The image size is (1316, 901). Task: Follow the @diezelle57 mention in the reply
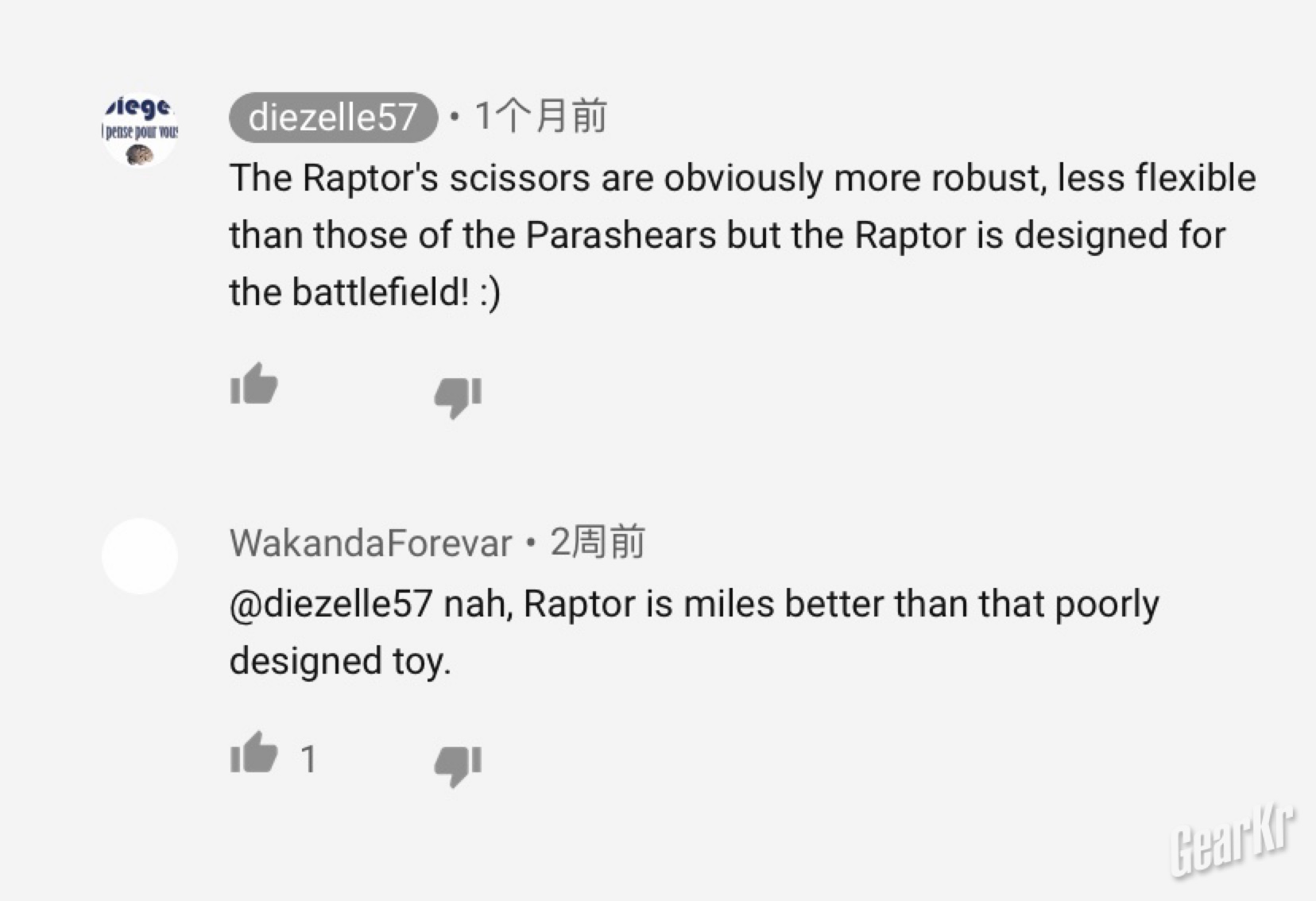coord(331,604)
